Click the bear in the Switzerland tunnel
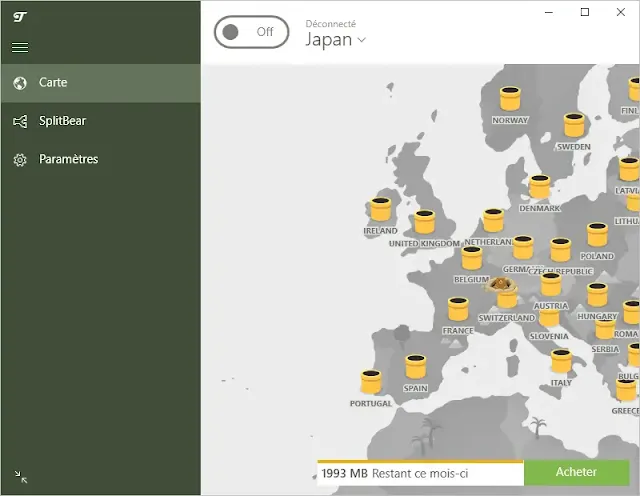Viewport: 640px width, 496px height. 500,284
